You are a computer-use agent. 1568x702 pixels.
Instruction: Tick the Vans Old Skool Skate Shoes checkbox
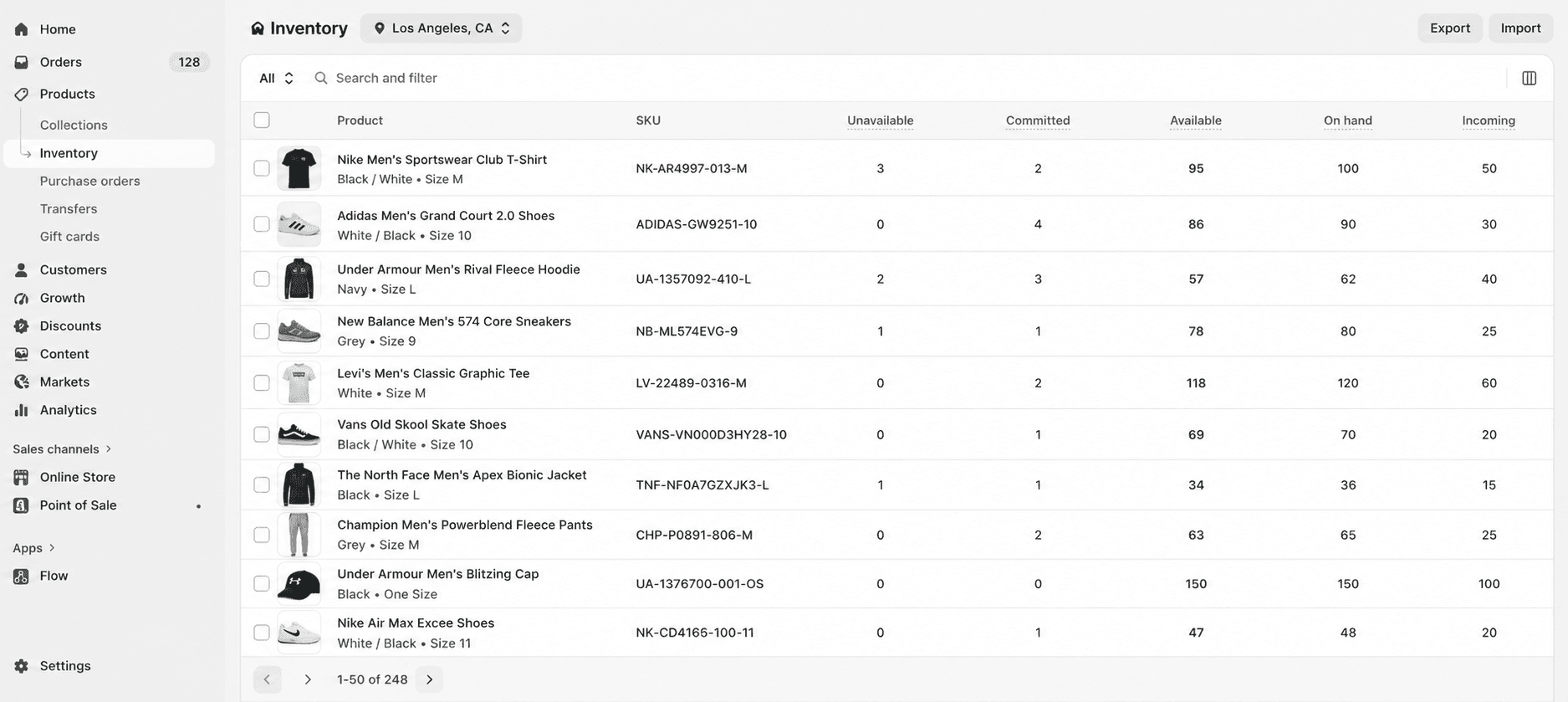point(262,434)
